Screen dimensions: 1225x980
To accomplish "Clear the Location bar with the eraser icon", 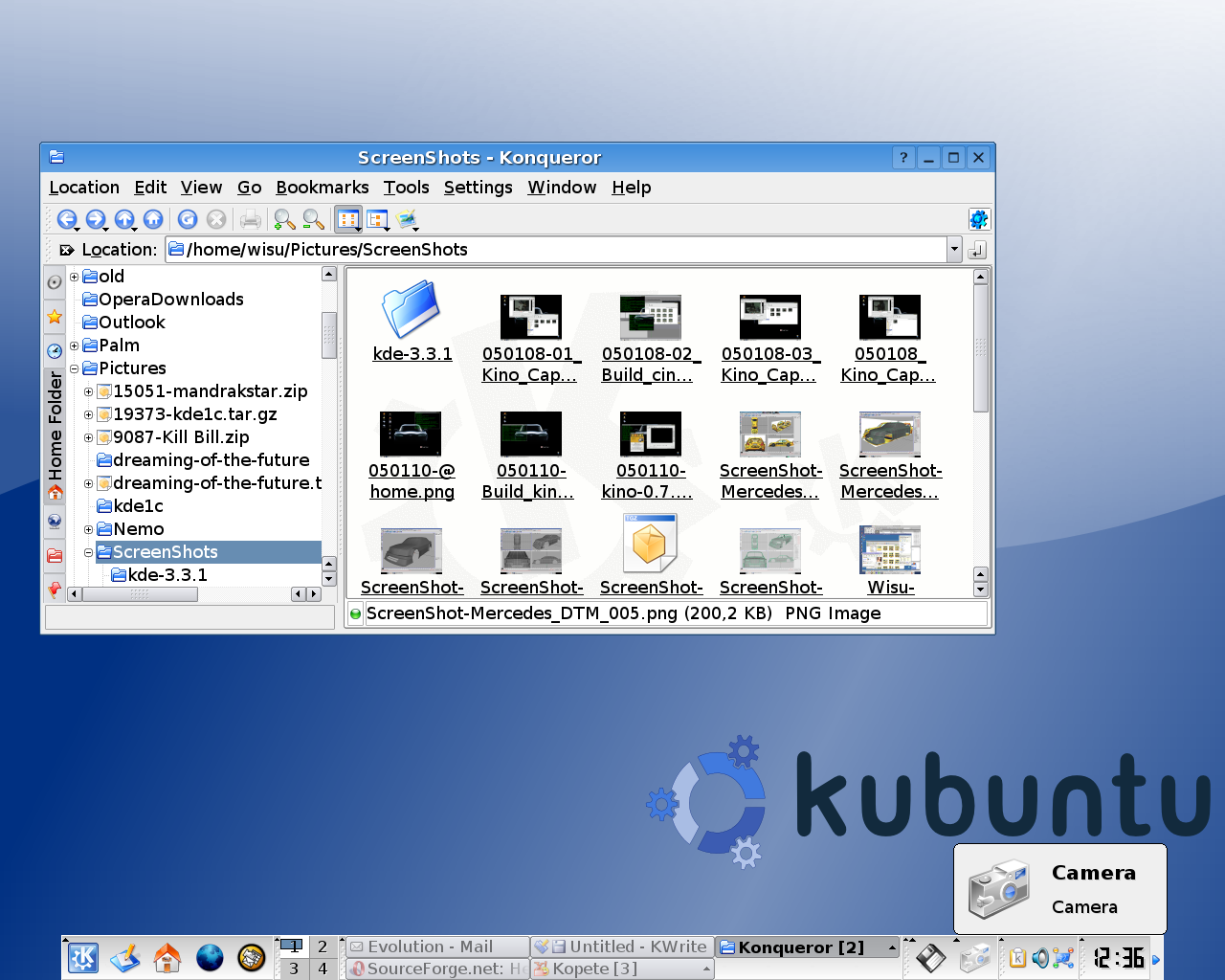I will click(66, 250).
